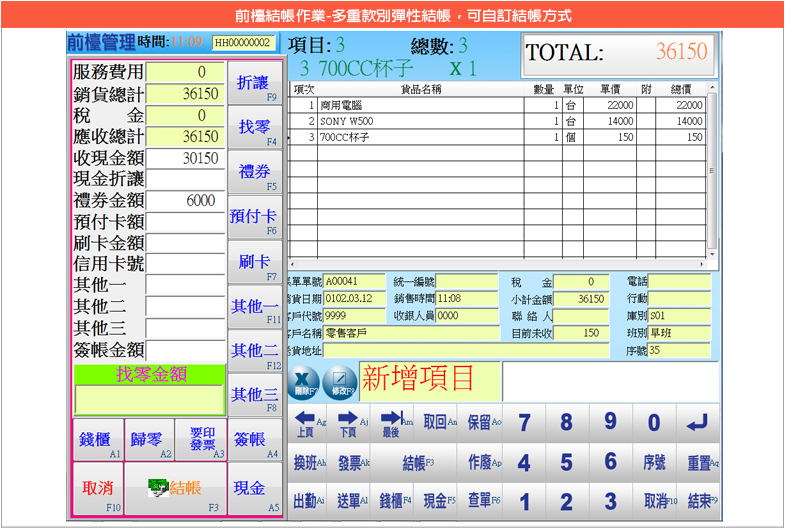Click 結帳 checkout button with register icon
The height and width of the screenshot is (531, 786).
[175, 489]
